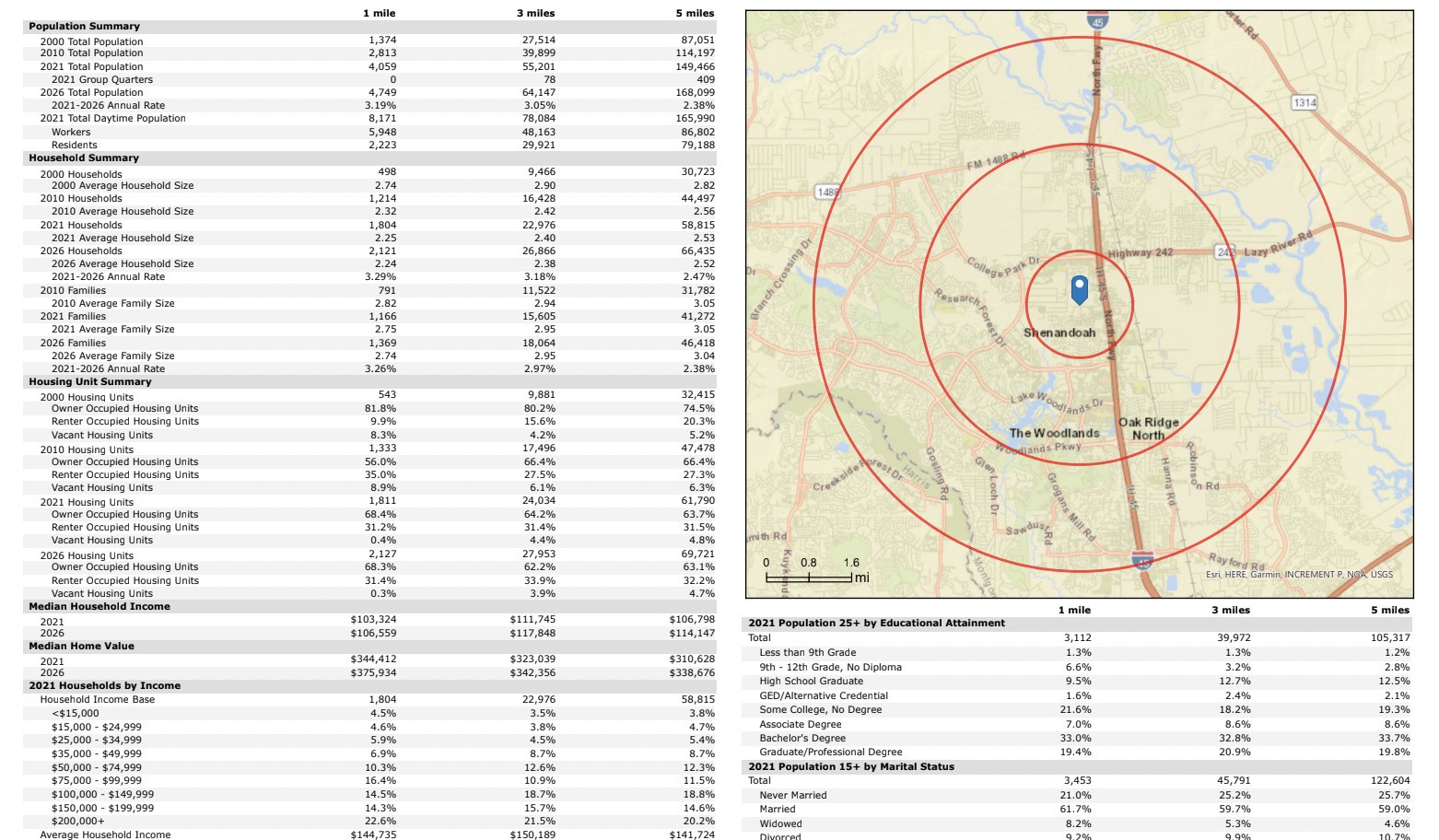
Task: Select the 2021 Households by Income header
Action: [x=104, y=685]
